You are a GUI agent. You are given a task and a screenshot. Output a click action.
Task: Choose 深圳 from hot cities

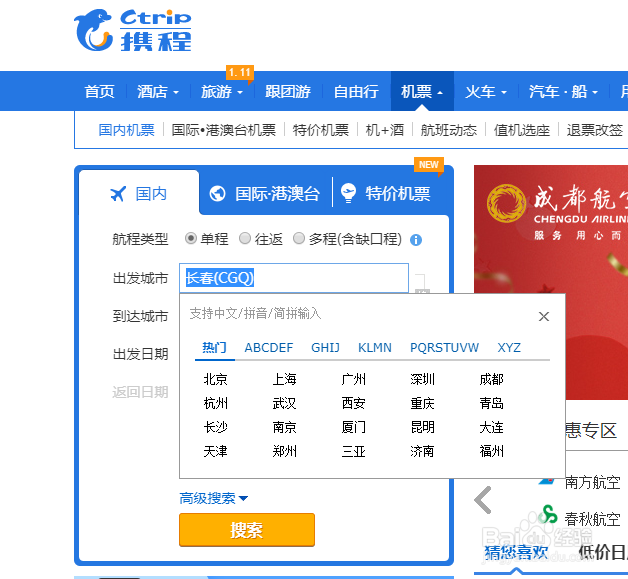[422, 379]
